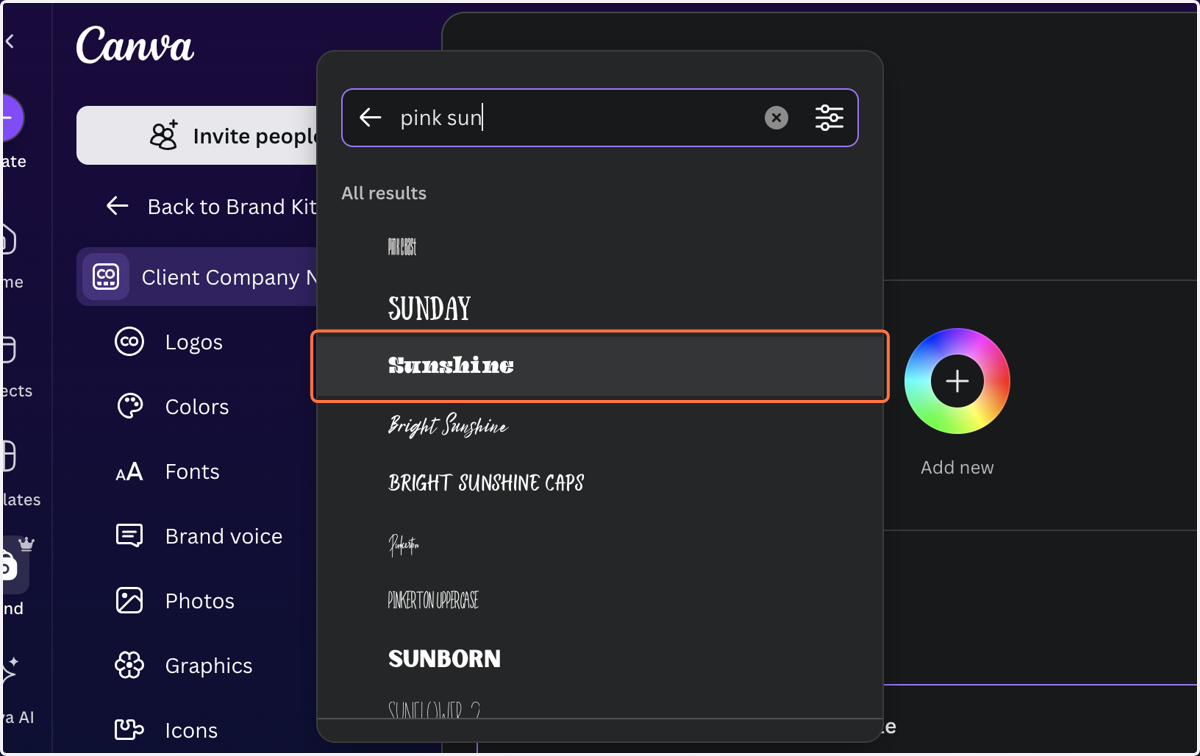
Task: Click the Graphics flower icon
Action: click(x=129, y=665)
